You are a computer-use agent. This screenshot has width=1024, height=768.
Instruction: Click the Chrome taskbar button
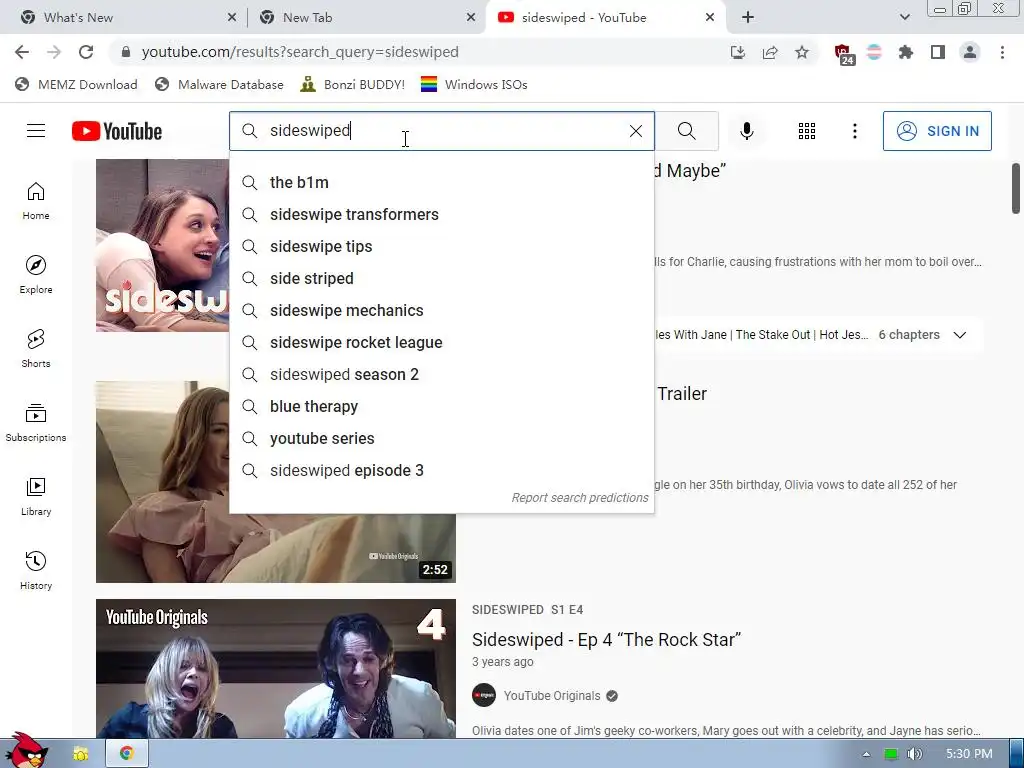127,754
